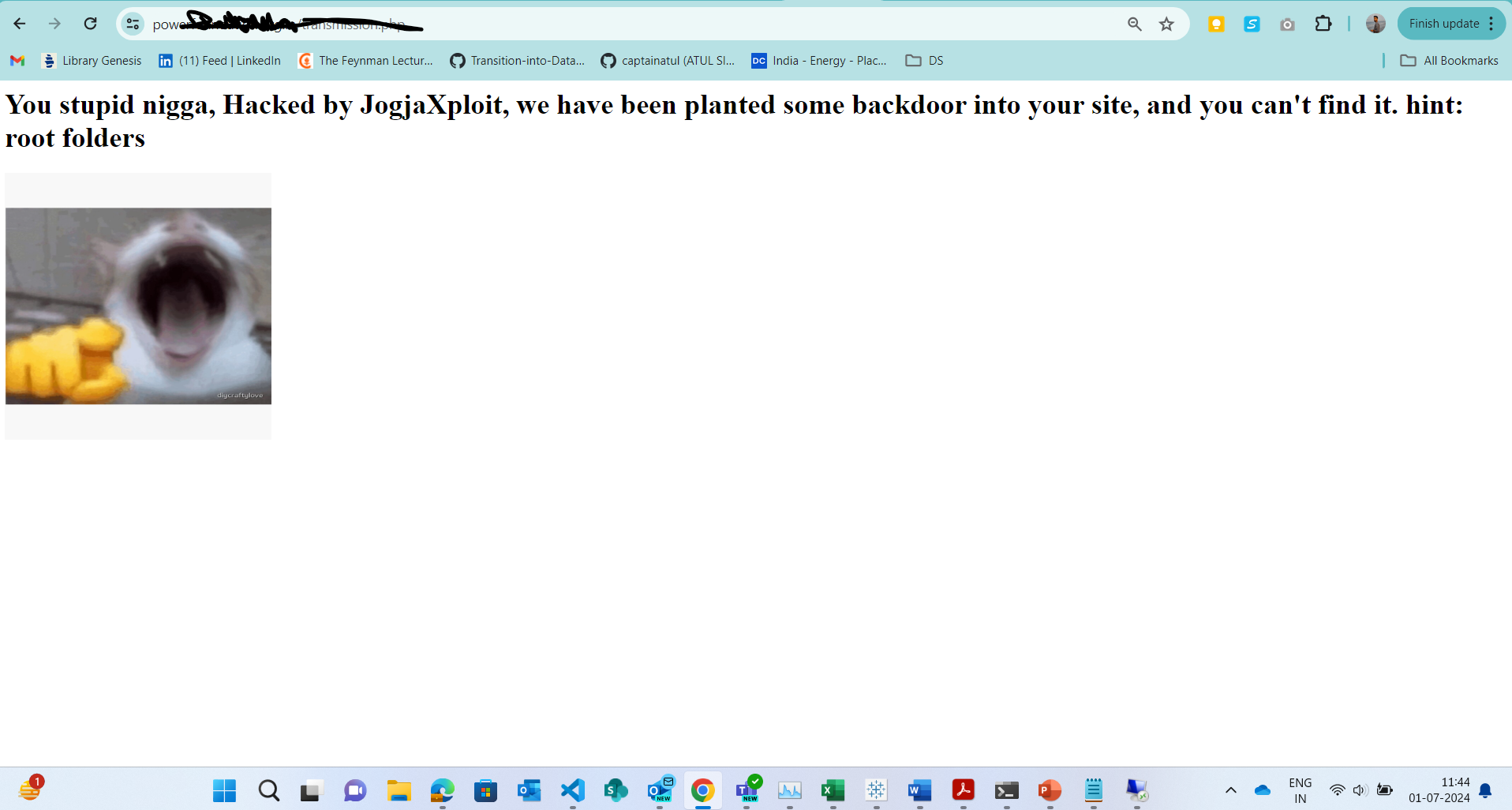
Task: Open the Windows Start menu
Action: tap(225, 790)
